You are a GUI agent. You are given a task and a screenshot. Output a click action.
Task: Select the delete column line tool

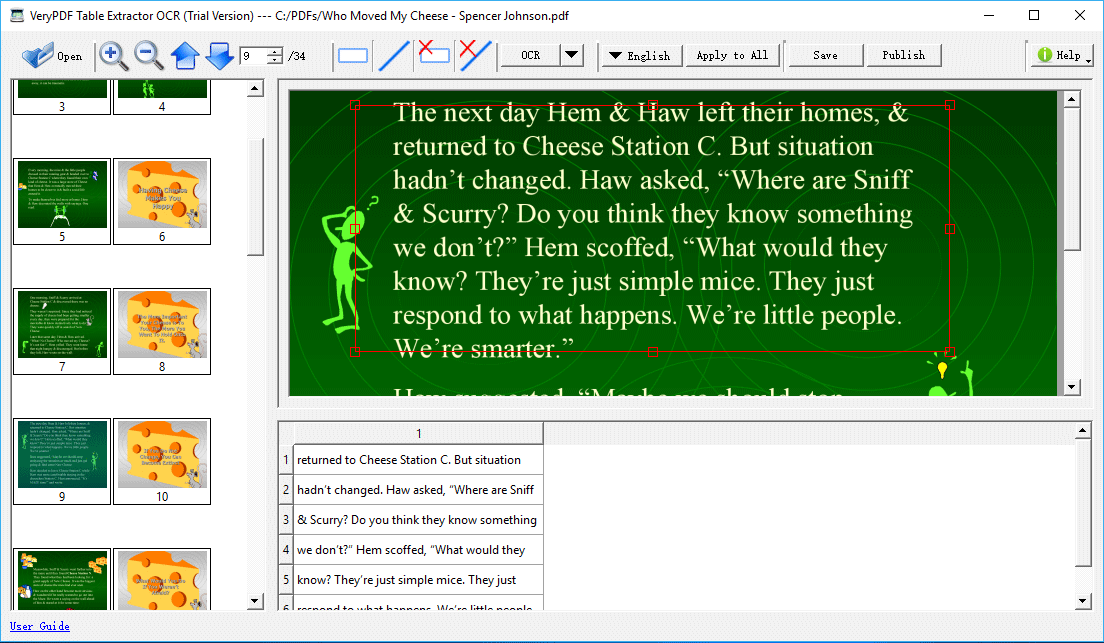tap(475, 55)
